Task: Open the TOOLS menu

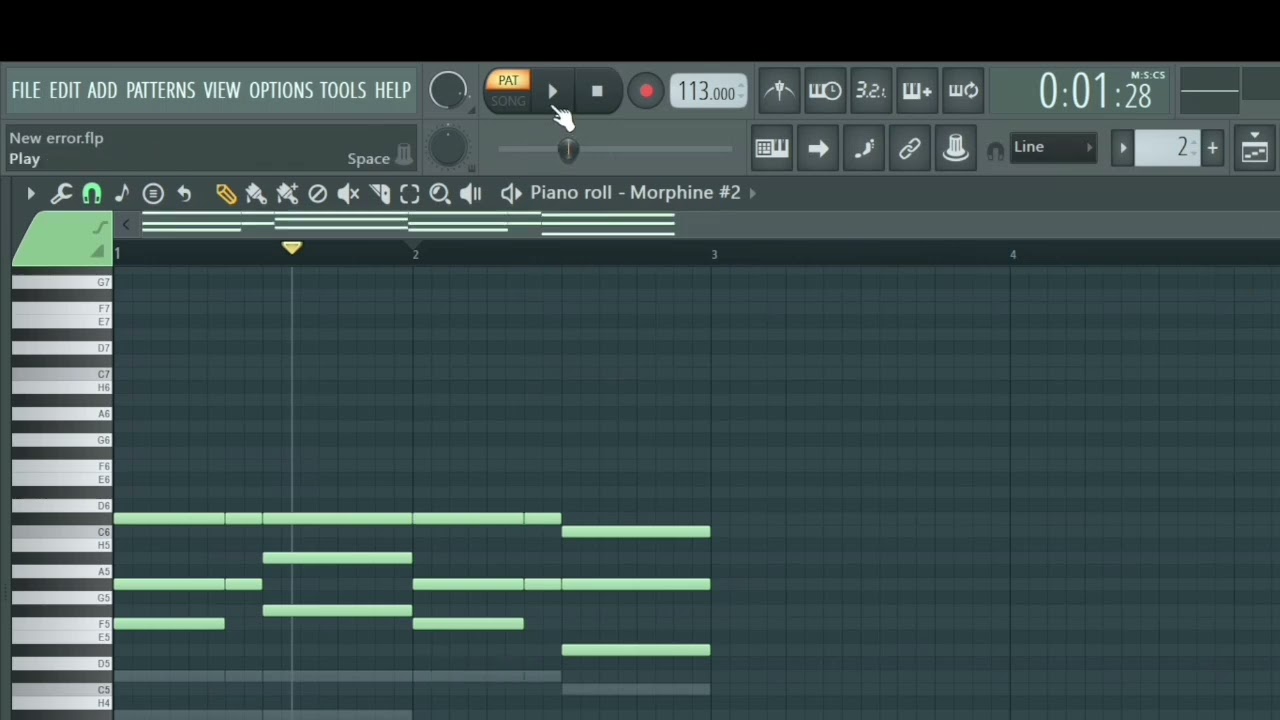Action: tap(343, 91)
